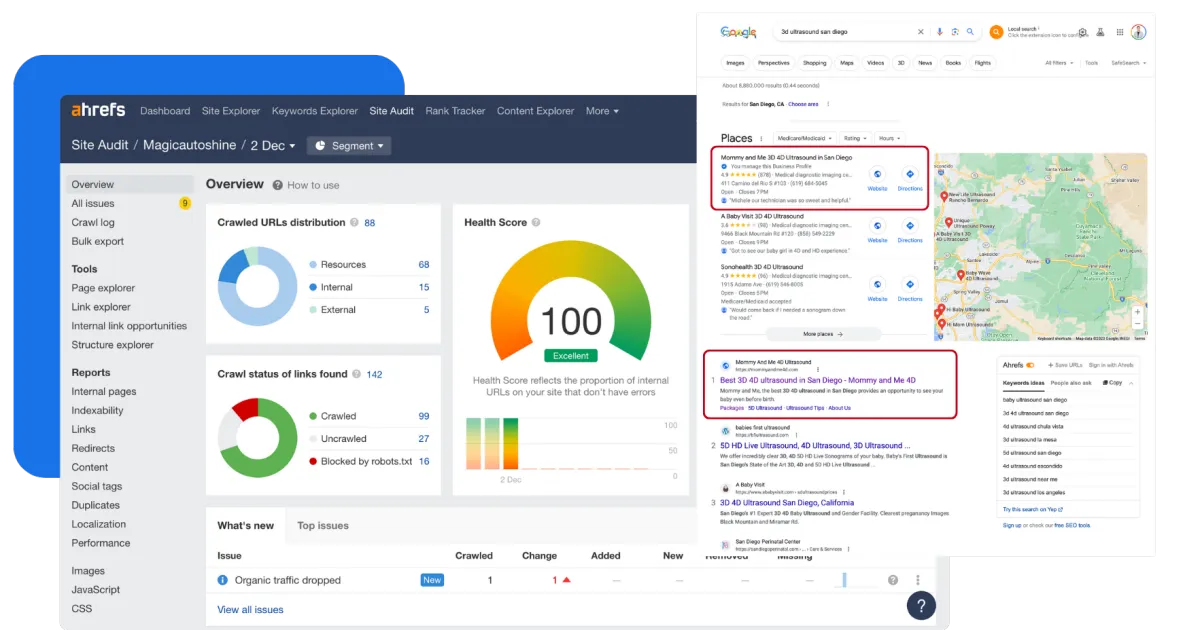Open the SafeSearch dropdown in Google

[x=1129, y=63]
